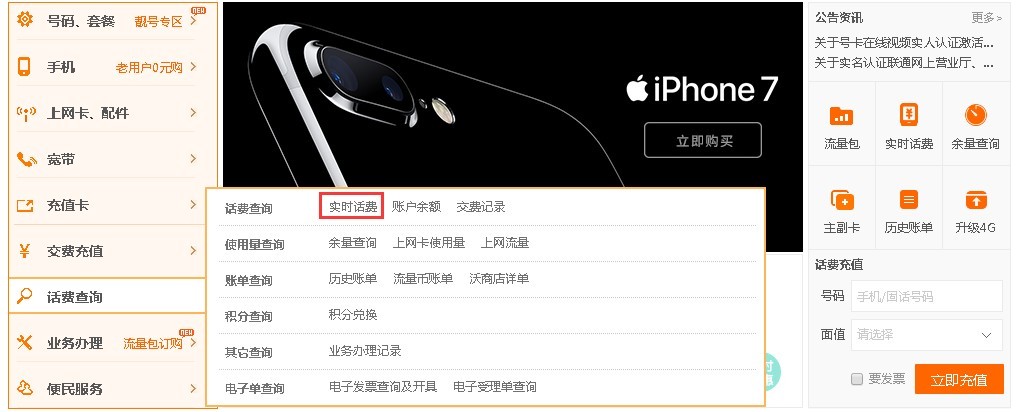Tick the 要发票 checkbox
This screenshot has width=1019, height=412.
tap(857, 379)
